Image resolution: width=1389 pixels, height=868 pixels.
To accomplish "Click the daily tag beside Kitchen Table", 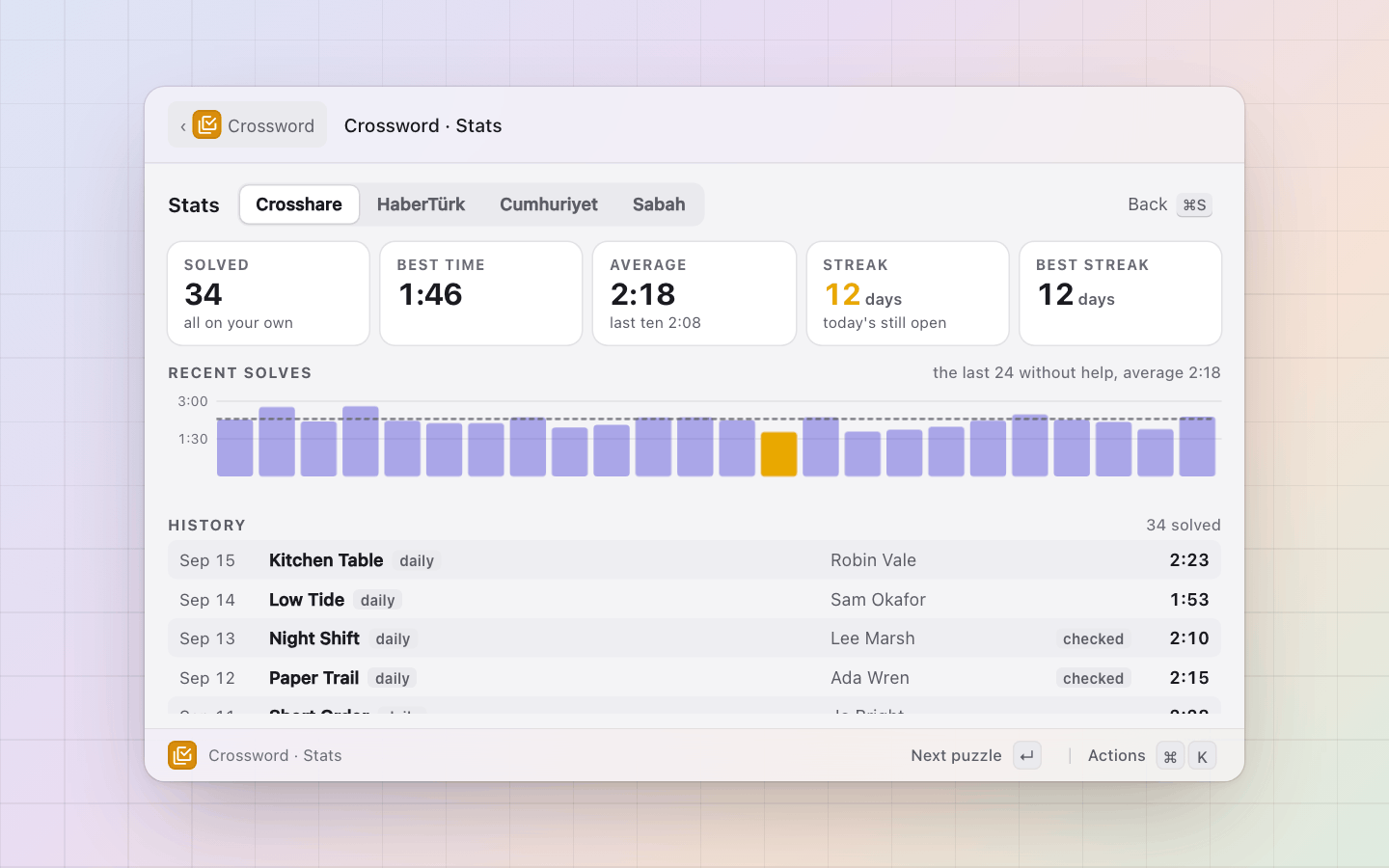I will click(x=417, y=561).
